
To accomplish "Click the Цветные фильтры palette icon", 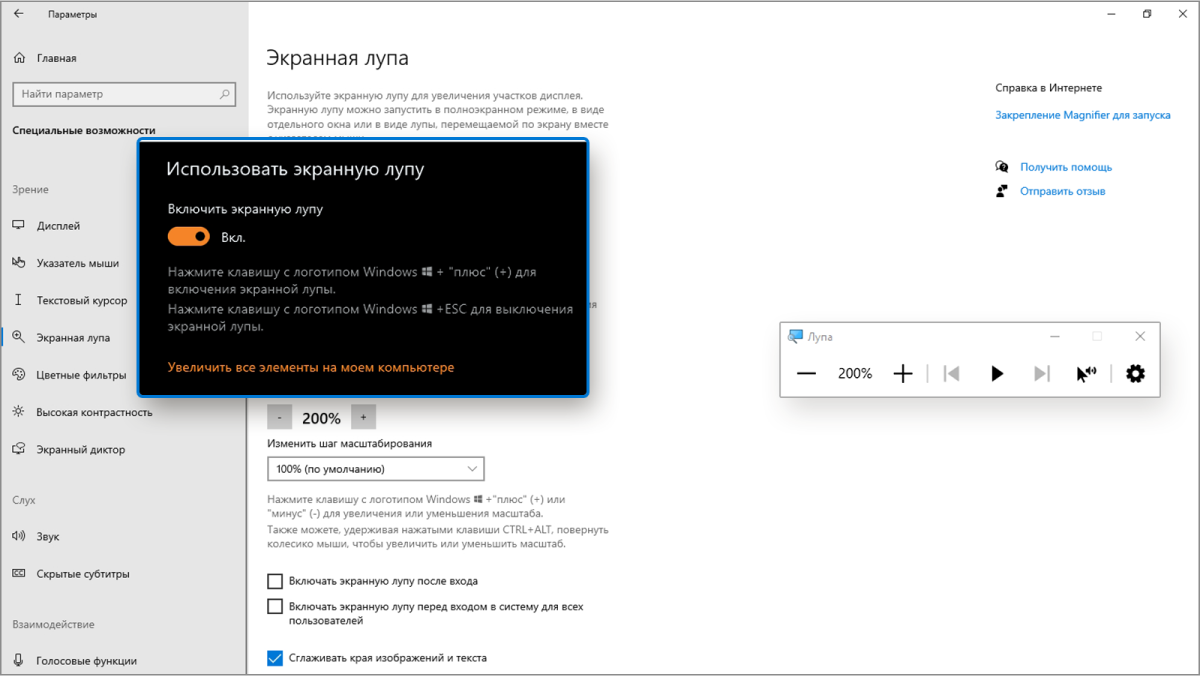I will 18,375.
